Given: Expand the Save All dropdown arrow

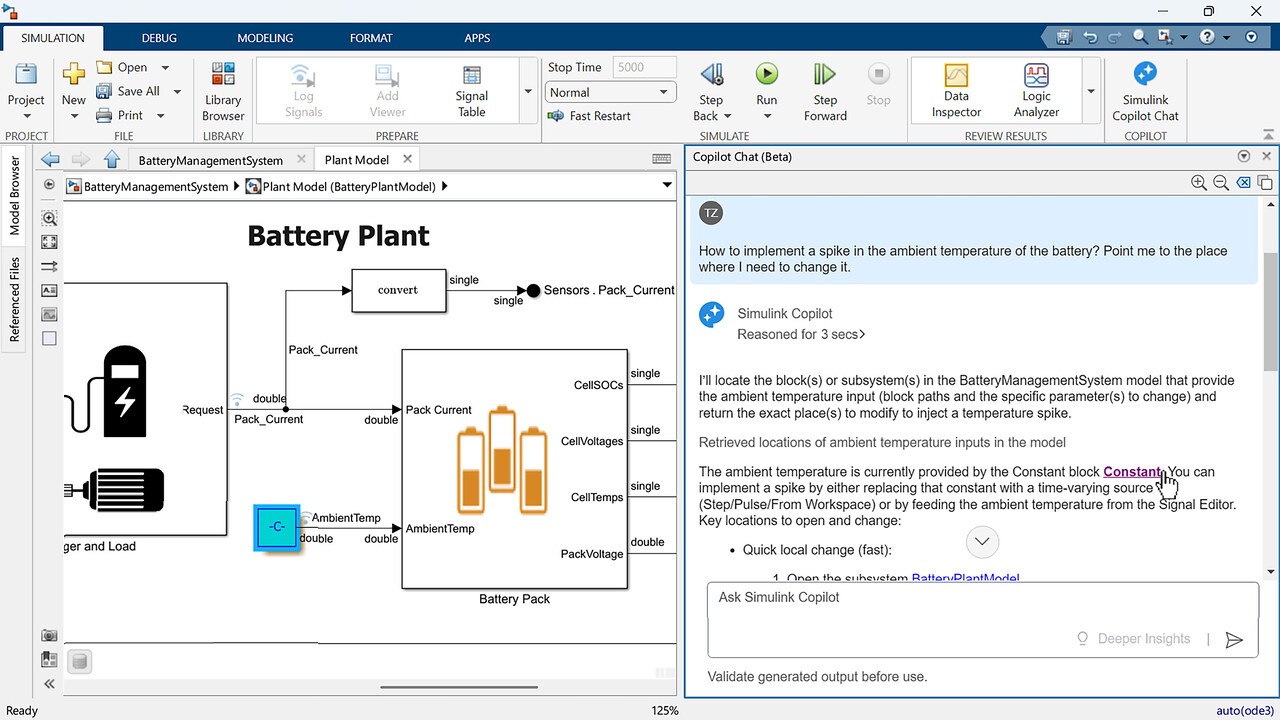Looking at the screenshot, I should [177, 92].
